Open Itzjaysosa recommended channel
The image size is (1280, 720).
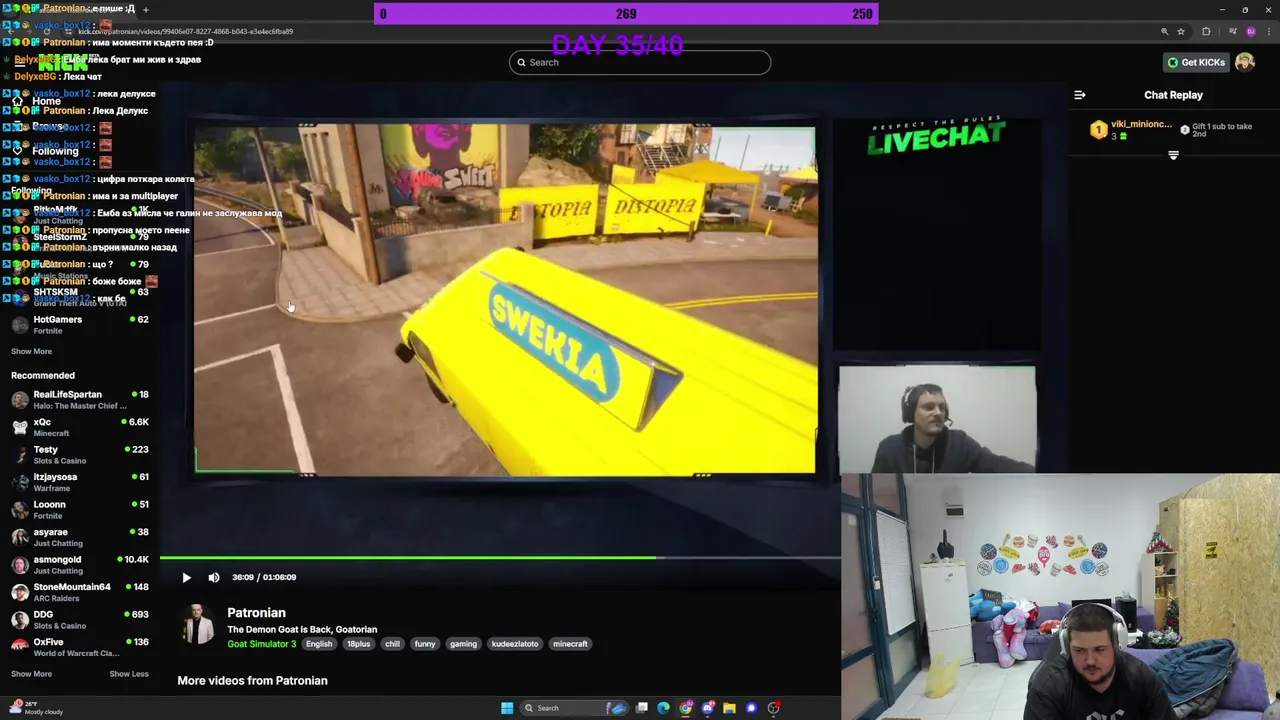click(80, 482)
